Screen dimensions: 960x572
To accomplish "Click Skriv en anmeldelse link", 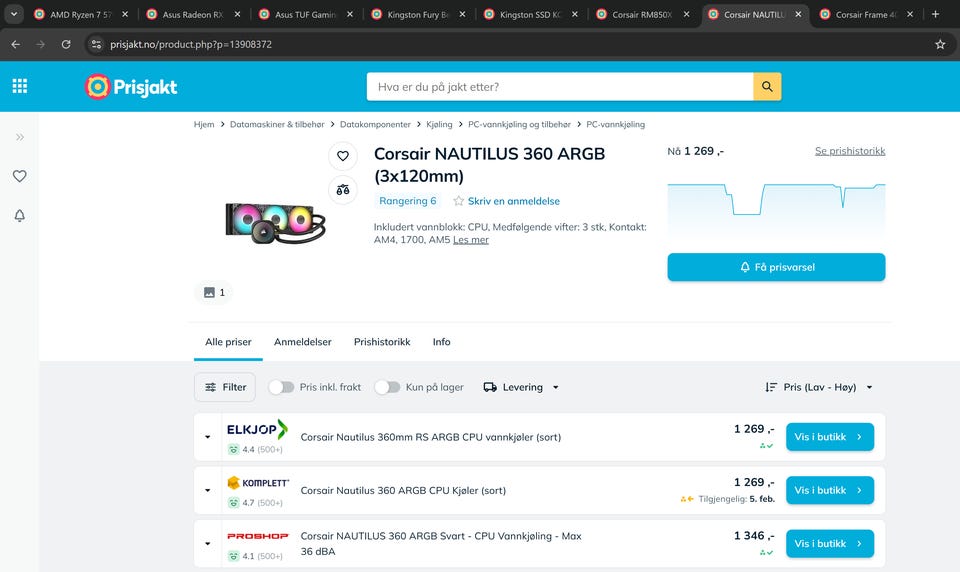I will (x=514, y=201).
